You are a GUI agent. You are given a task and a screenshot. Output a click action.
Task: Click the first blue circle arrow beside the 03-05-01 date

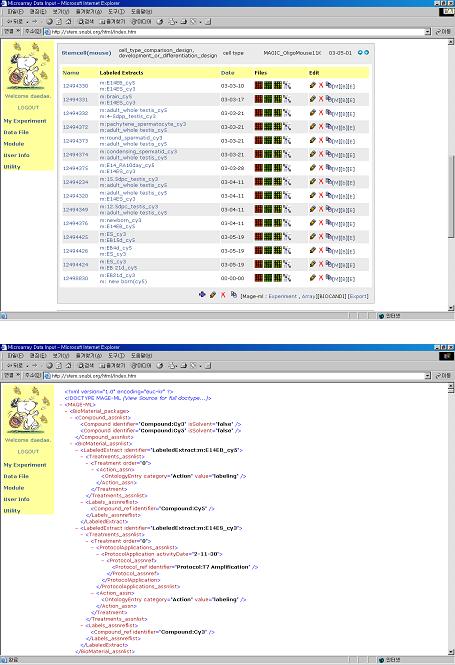coord(360,53)
